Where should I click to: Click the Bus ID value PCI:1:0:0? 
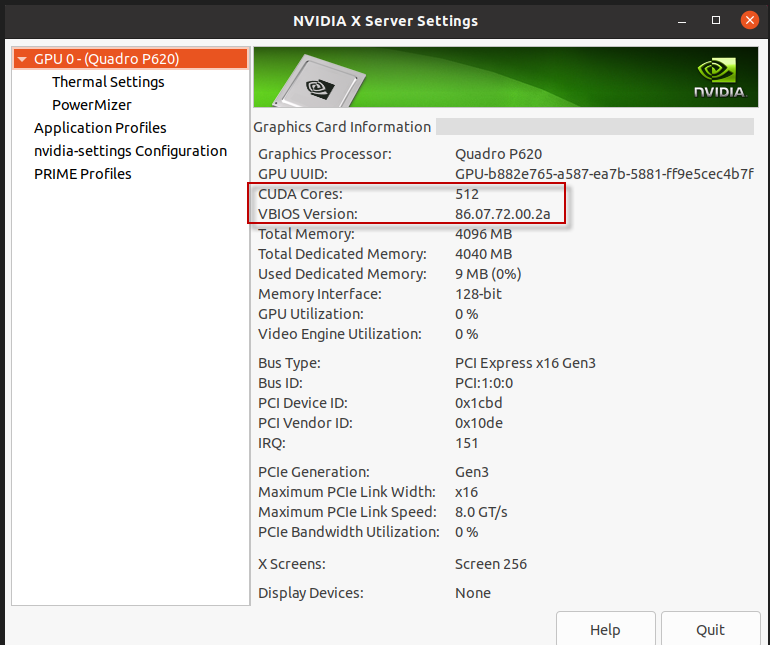coord(484,383)
